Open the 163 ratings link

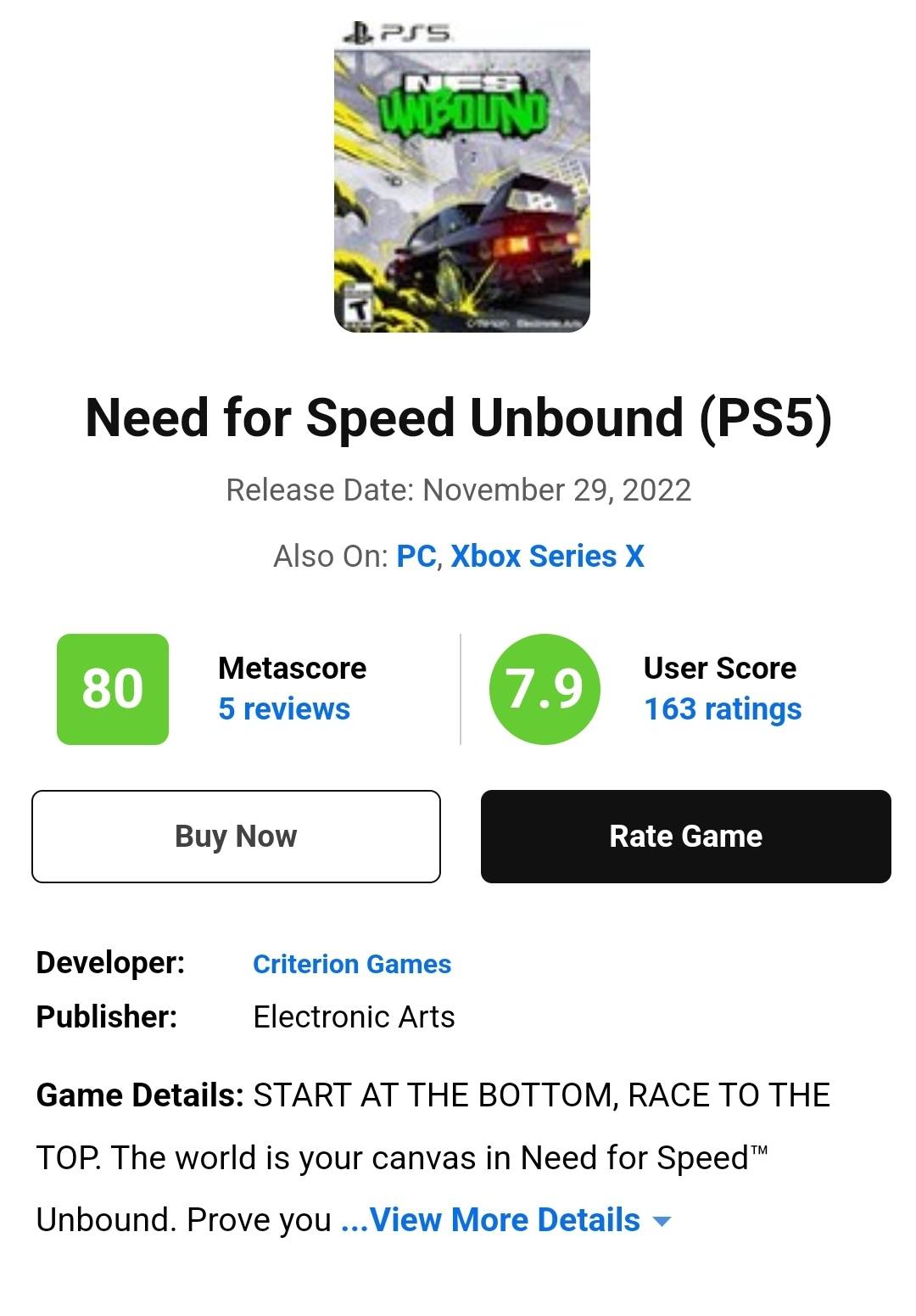pyautogui.click(x=722, y=709)
